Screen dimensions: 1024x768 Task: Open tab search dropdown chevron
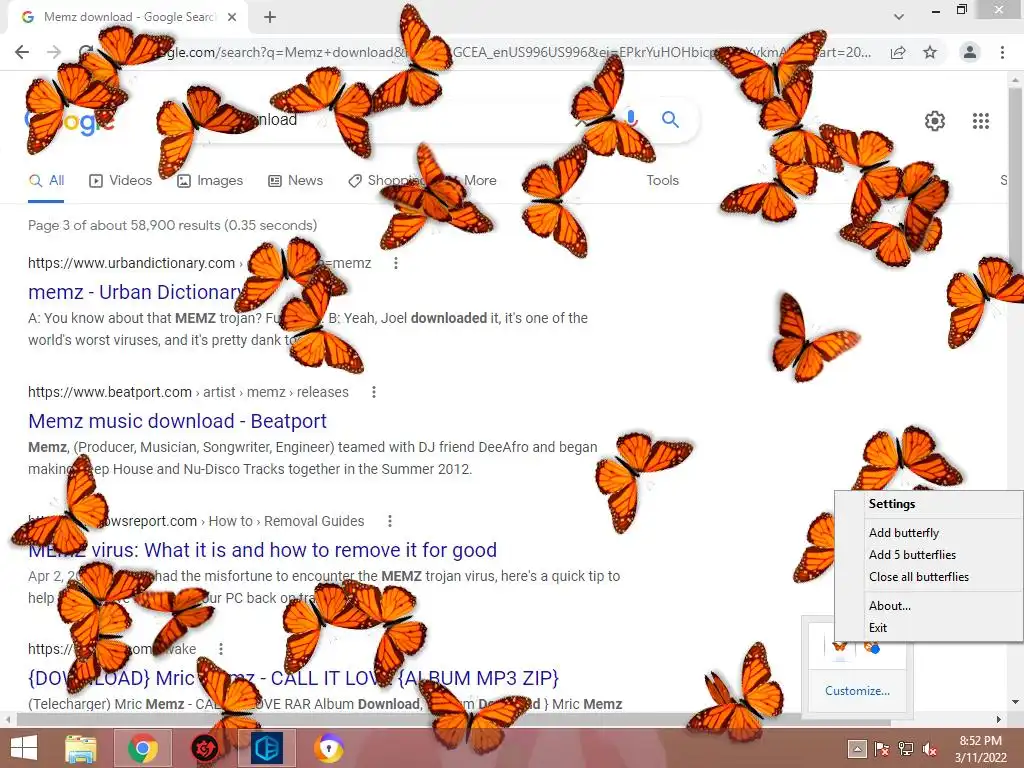pos(899,17)
